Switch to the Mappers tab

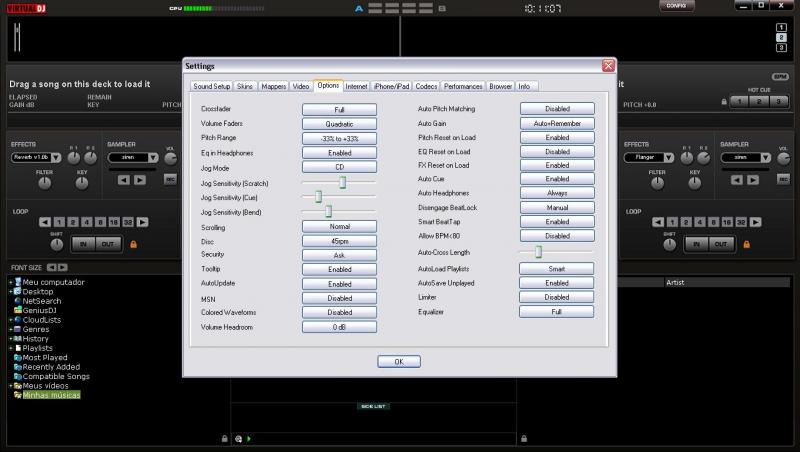[273, 86]
